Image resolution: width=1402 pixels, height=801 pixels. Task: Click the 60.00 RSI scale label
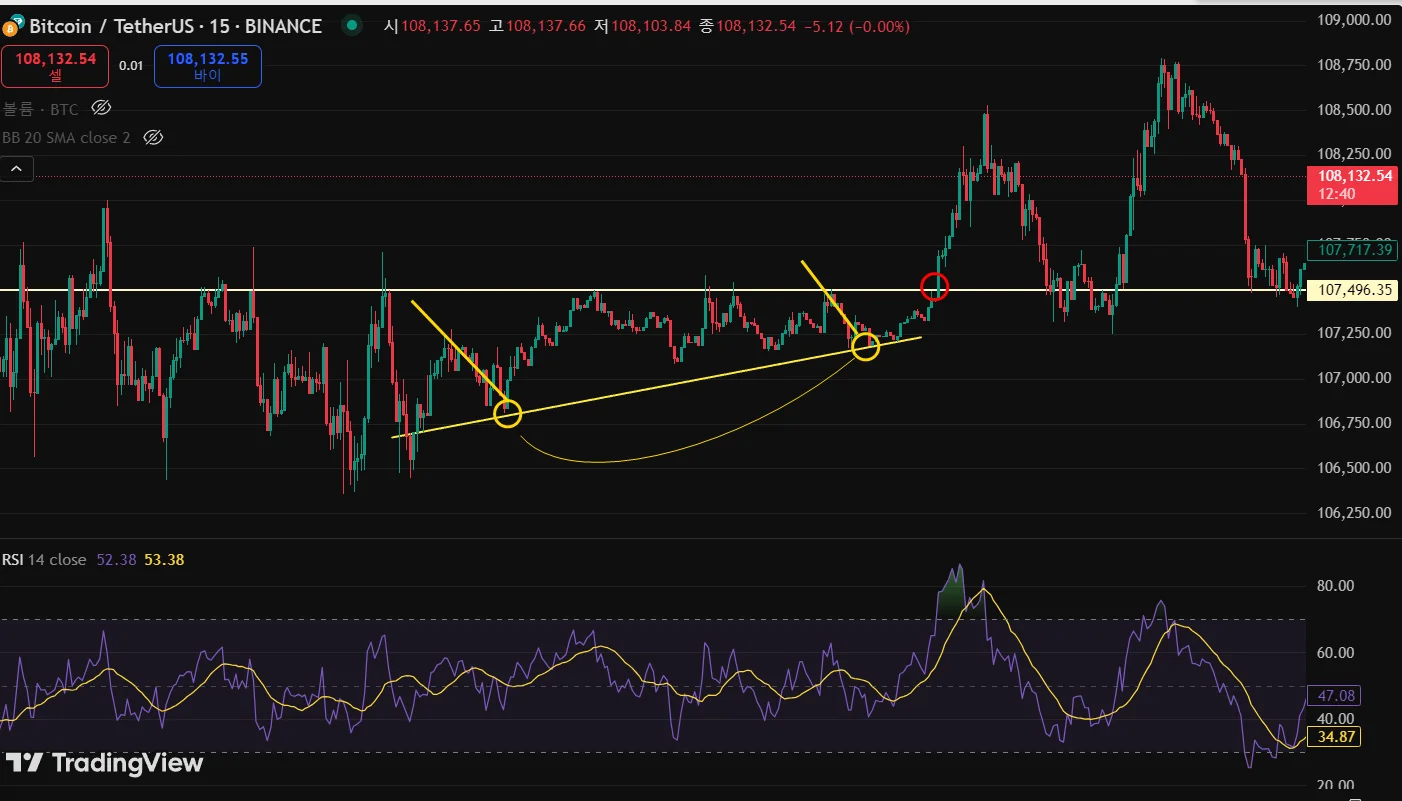[x=1338, y=653]
